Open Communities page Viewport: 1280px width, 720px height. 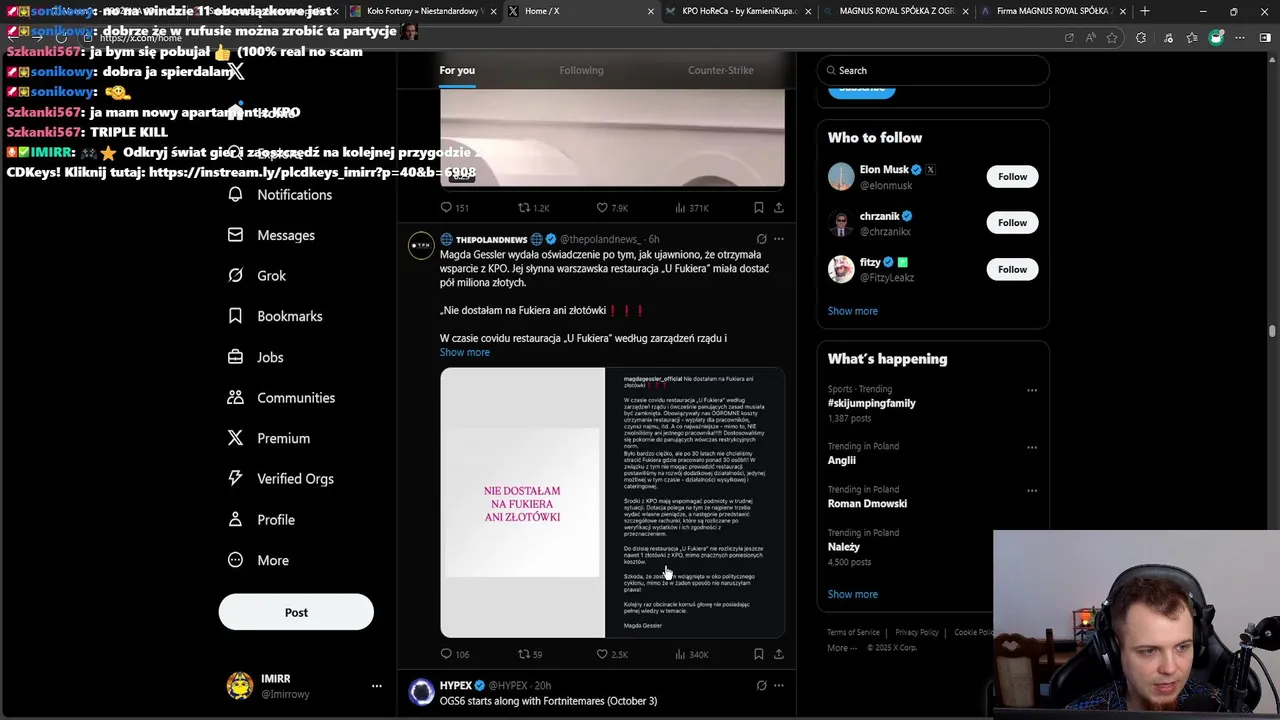pos(281,397)
